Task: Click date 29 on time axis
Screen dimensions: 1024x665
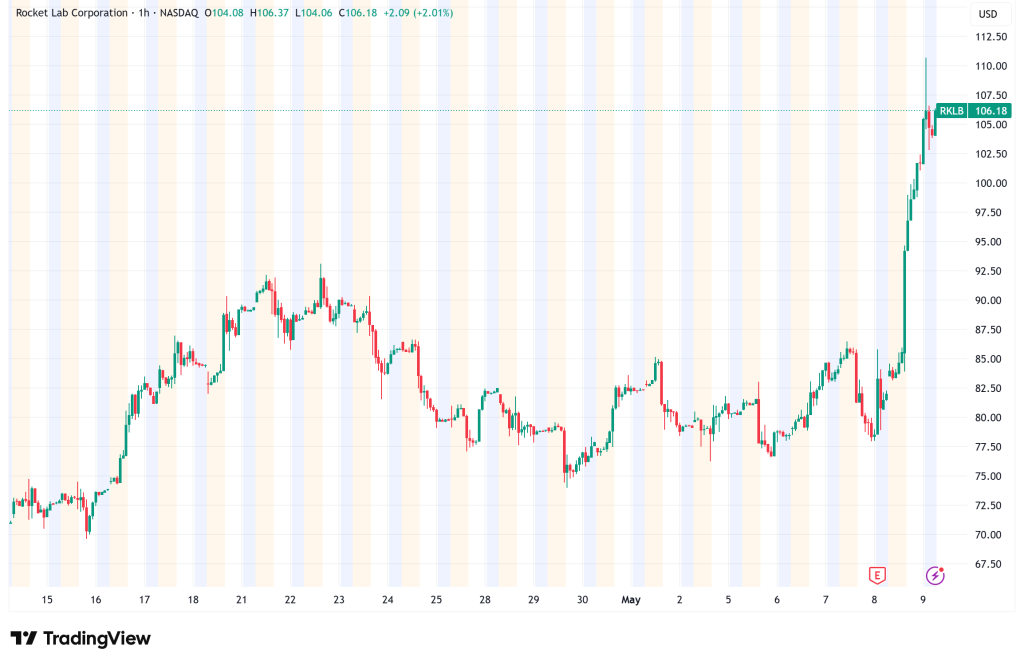Action: (534, 600)
